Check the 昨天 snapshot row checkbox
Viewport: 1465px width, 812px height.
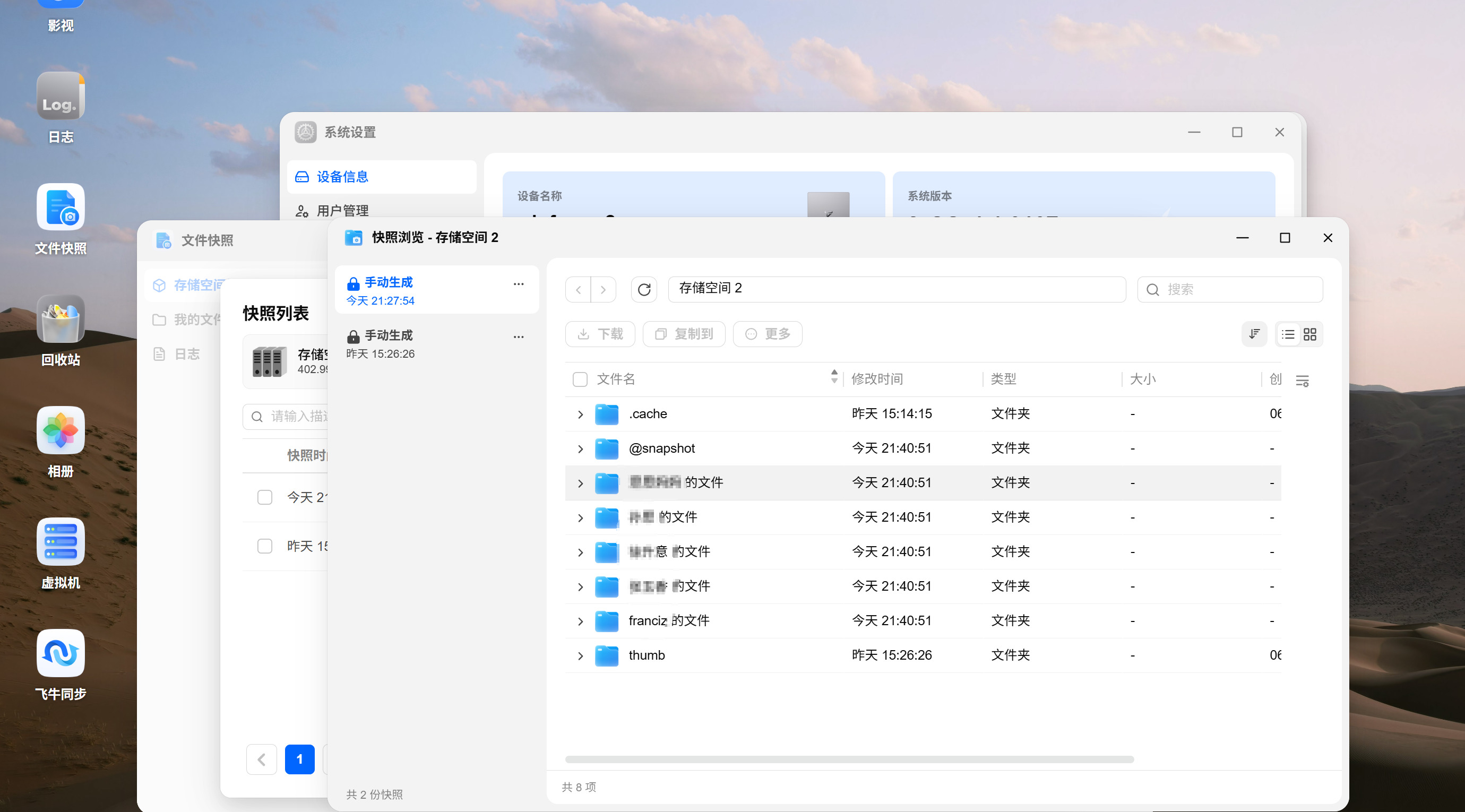coord(264,547)
